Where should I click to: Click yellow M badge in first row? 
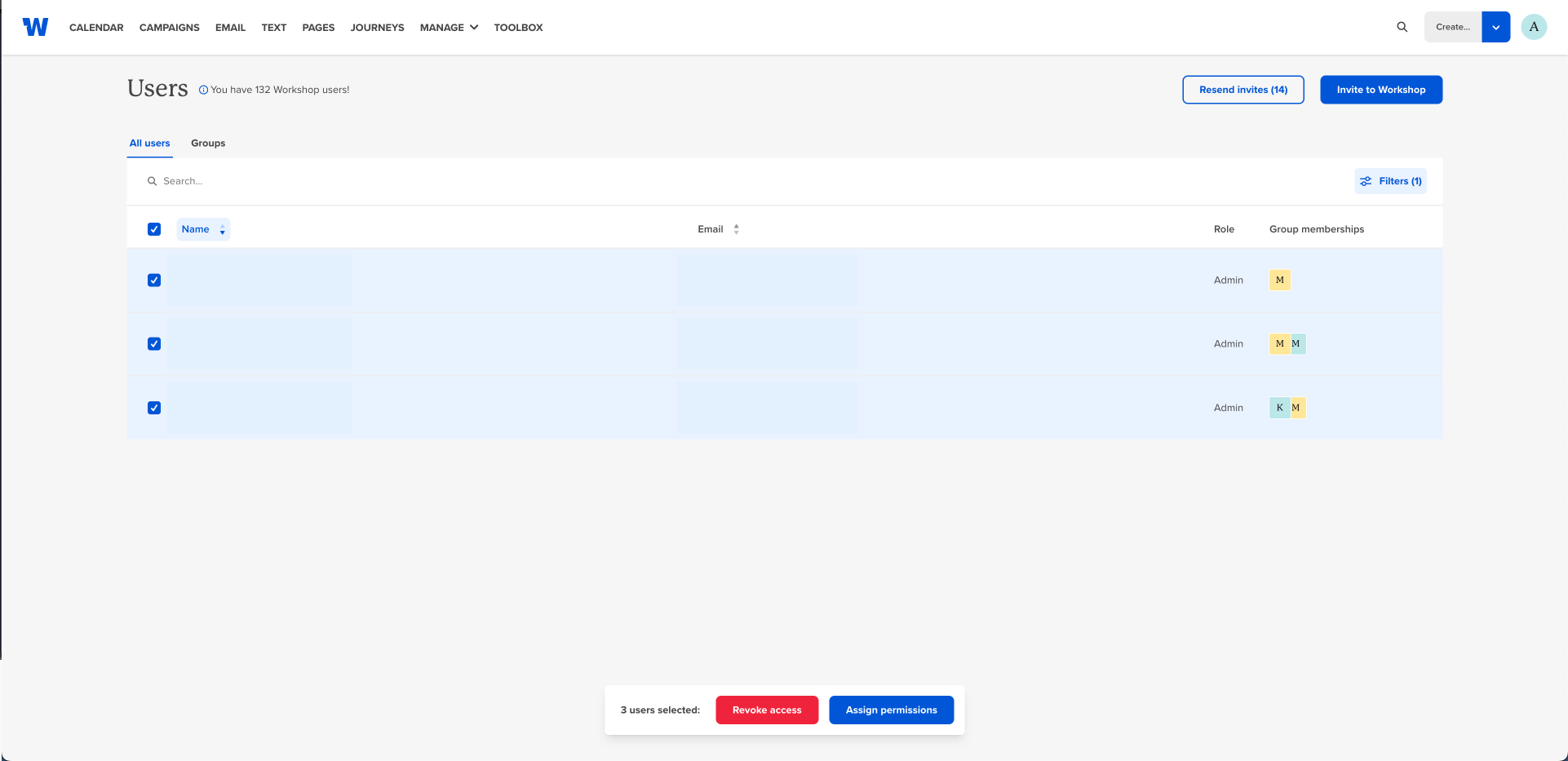(1279, 280)
